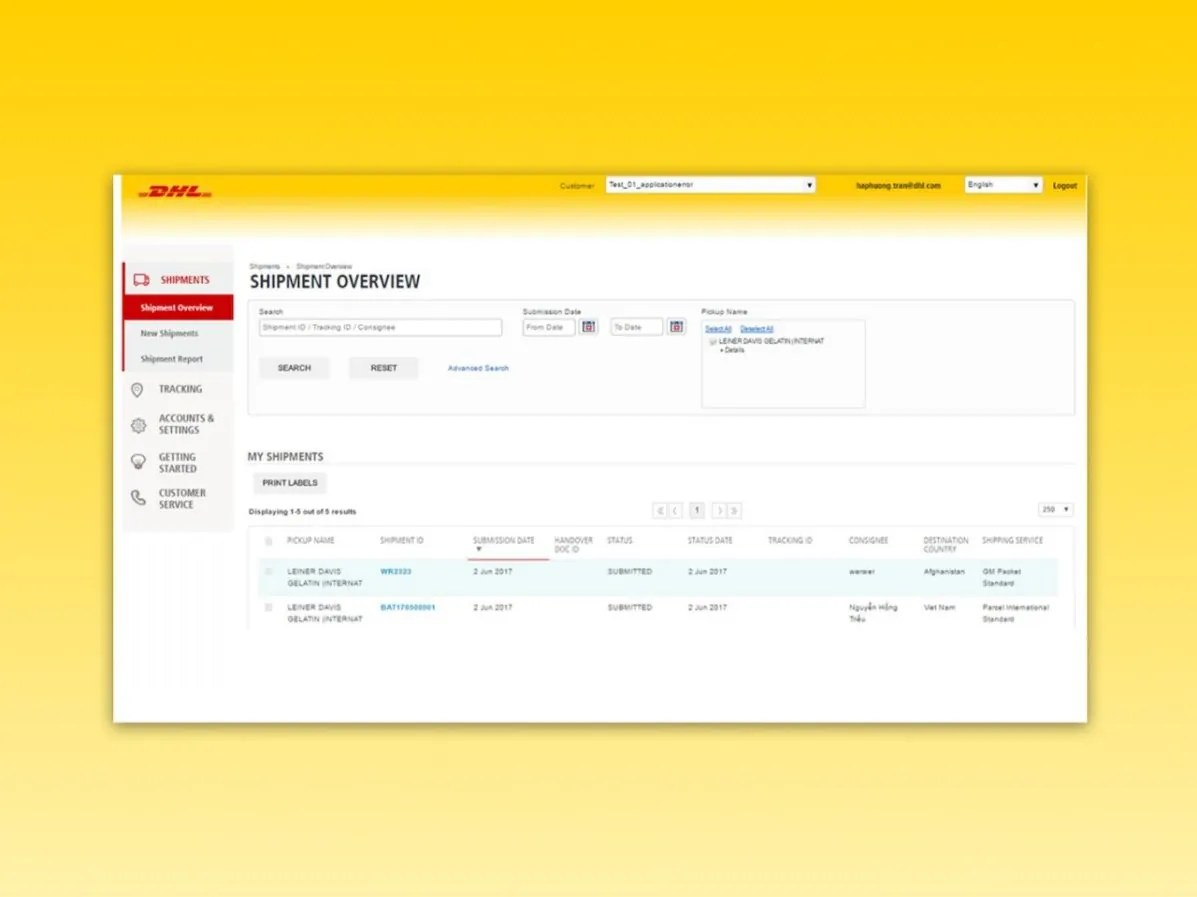Open shipment ID WR2323
Screen dimensions: 1197x897
(395, 572)
